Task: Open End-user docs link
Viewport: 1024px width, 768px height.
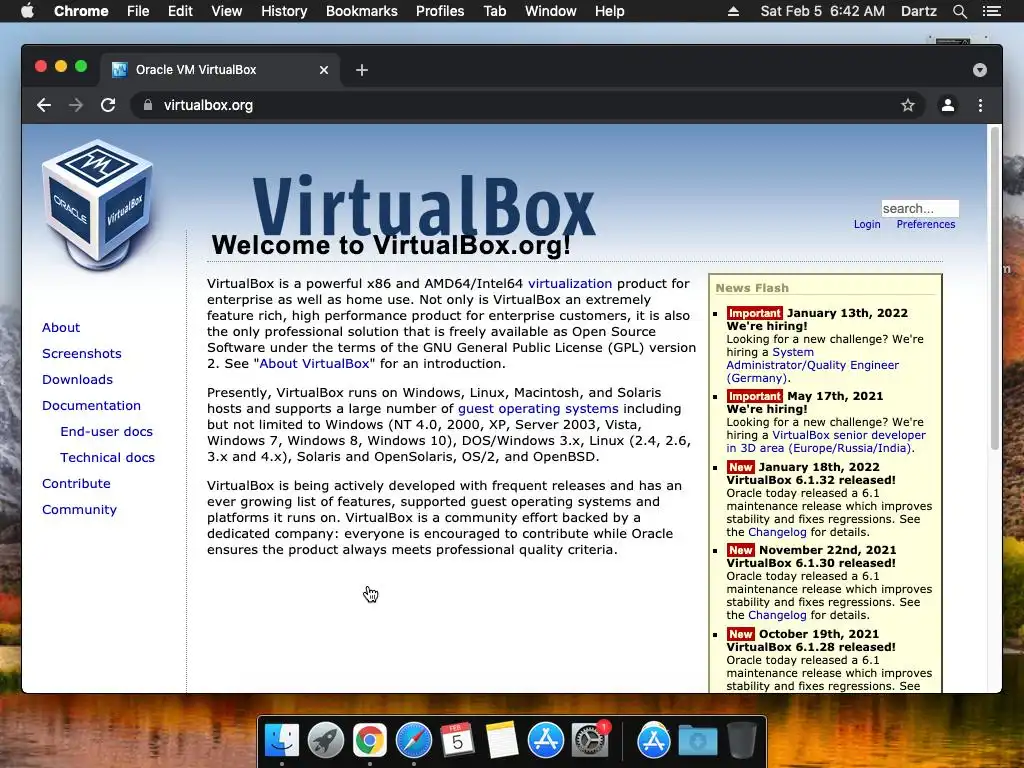Action: (x=106, y=432)
